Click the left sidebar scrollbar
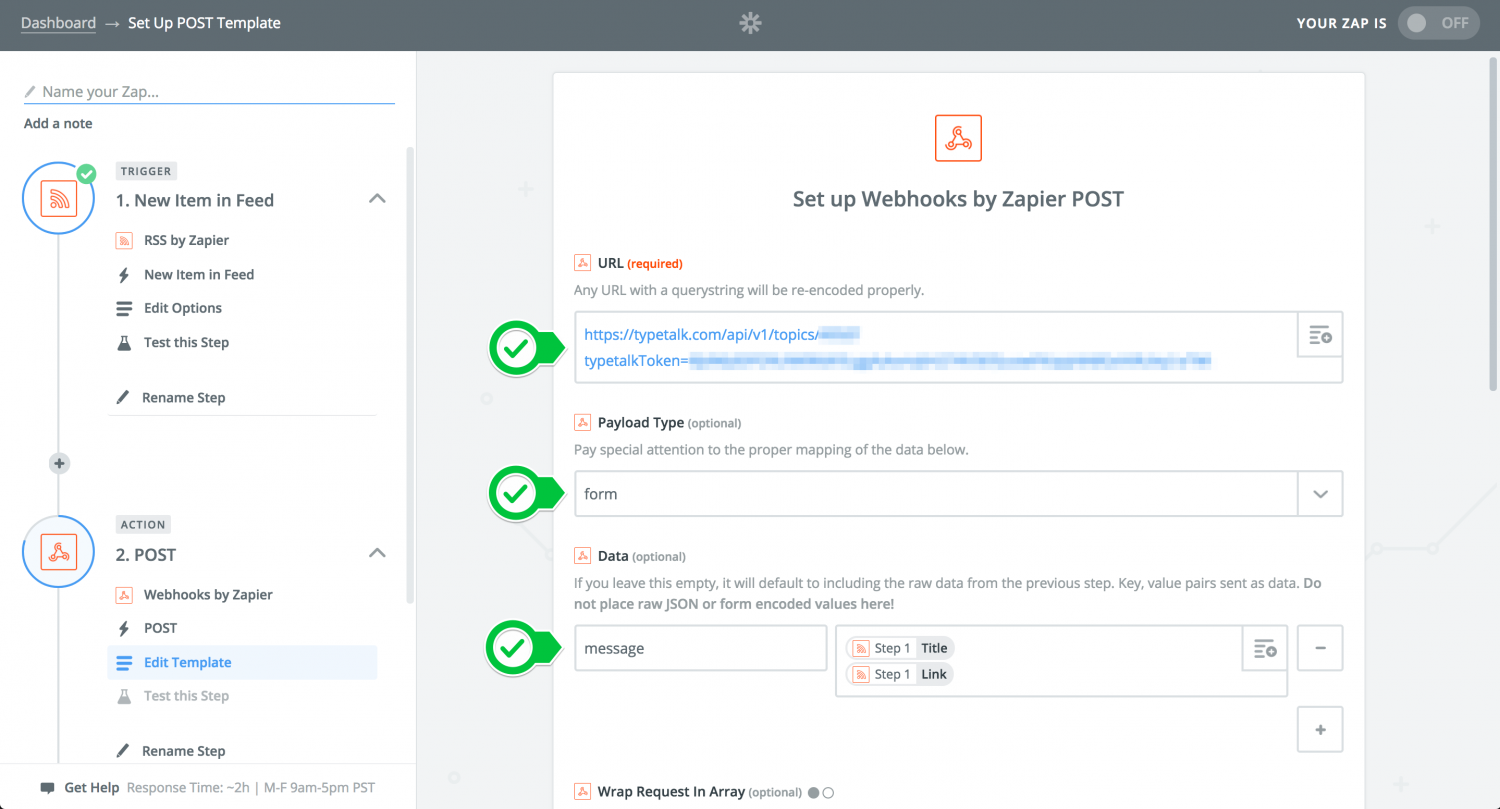Screen dimensions: 1500x809 [410, 375]
